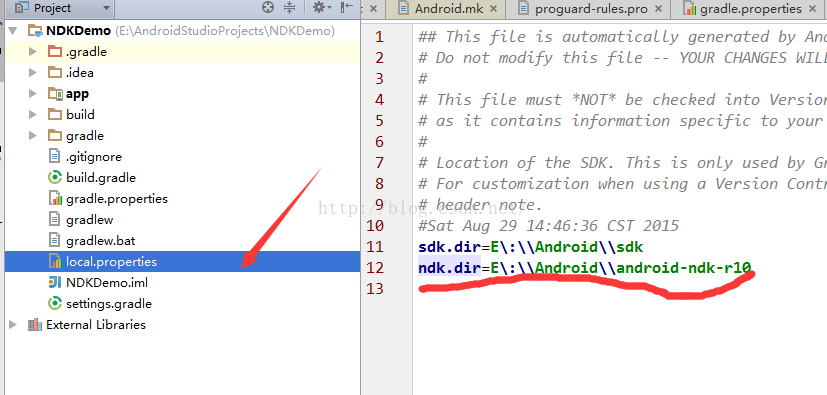
Task: Select the .gradle folder icon
Action: coord(55,52)
